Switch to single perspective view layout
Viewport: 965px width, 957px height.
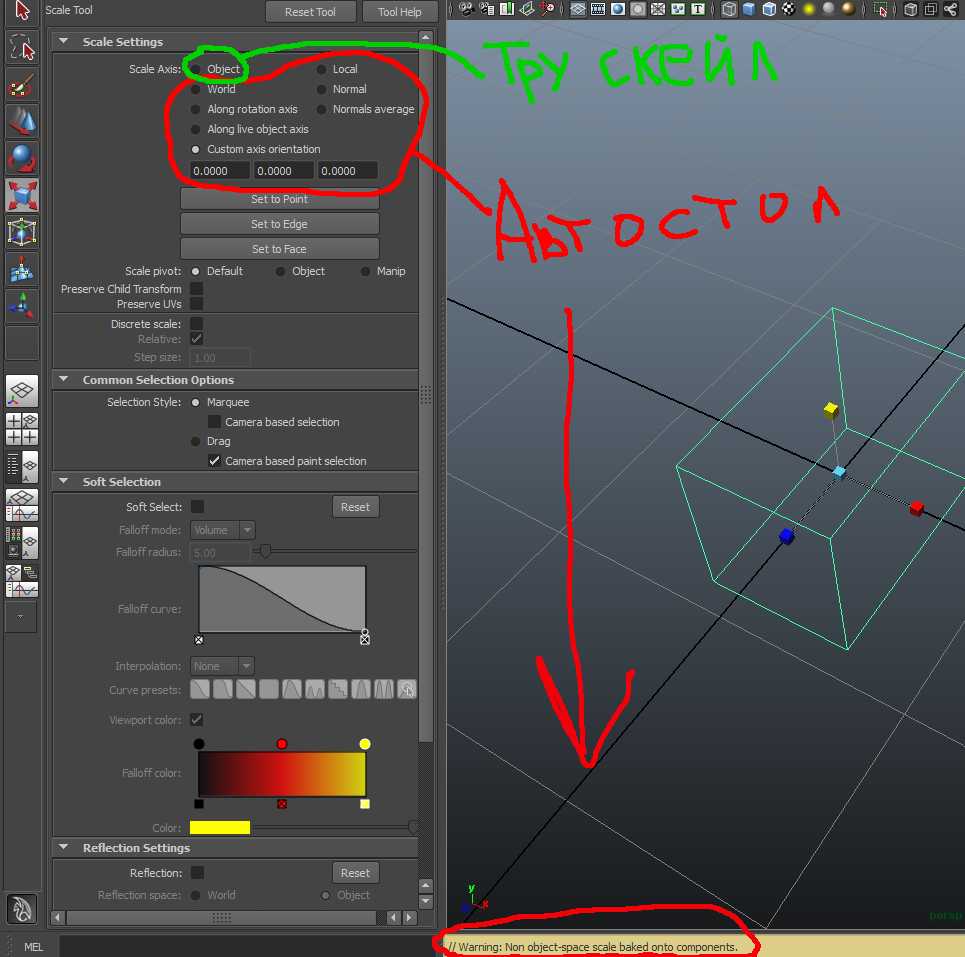click(21, 390)
